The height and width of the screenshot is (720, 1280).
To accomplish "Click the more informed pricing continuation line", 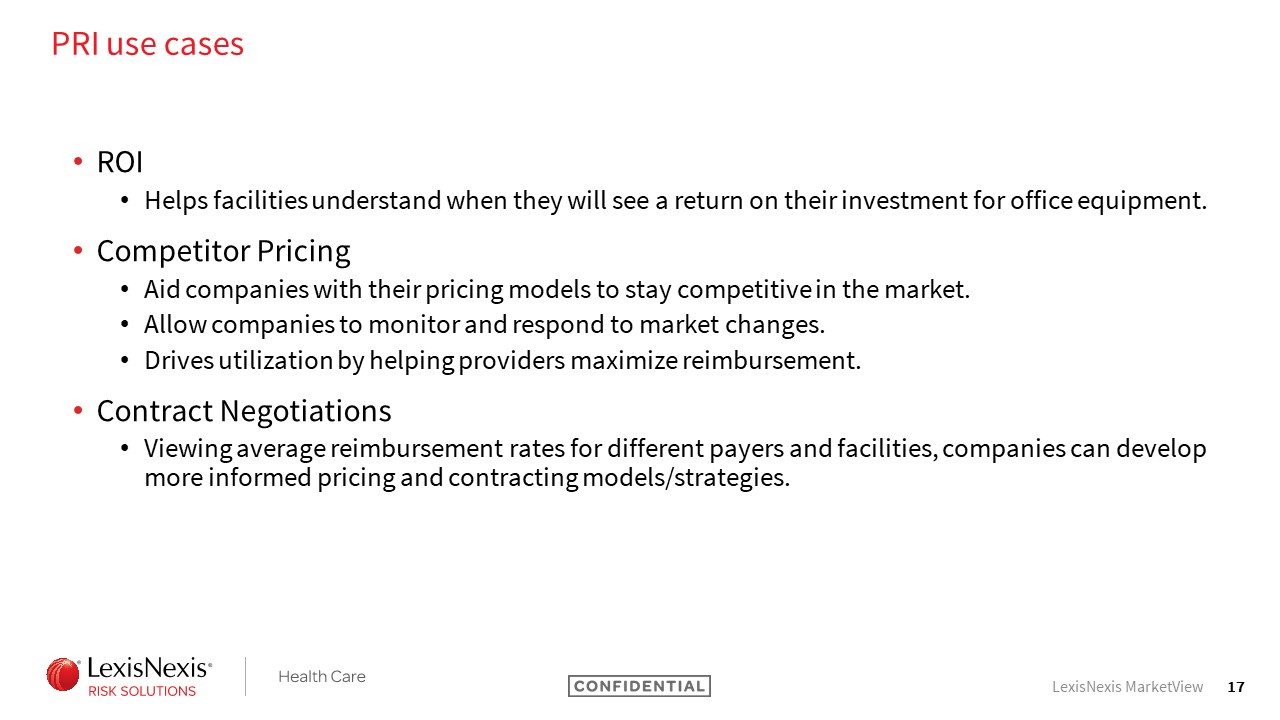I will 467,478.
